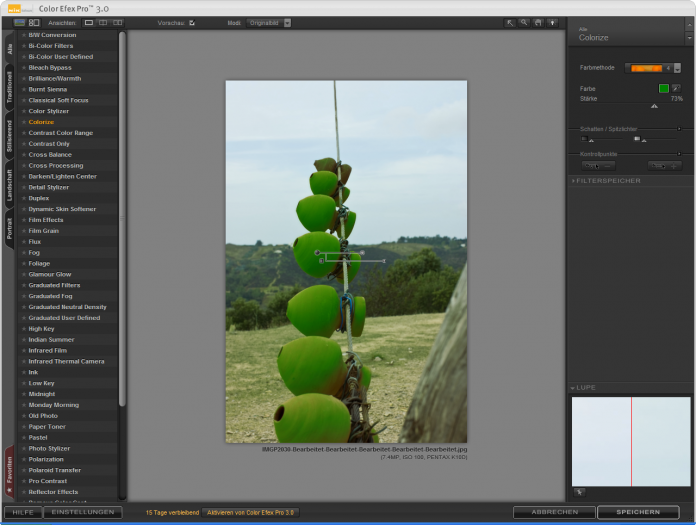Toggle favorite star for Film Grain filter
The height and width of the screenshot is (525, 696).
tap(24, 231)
